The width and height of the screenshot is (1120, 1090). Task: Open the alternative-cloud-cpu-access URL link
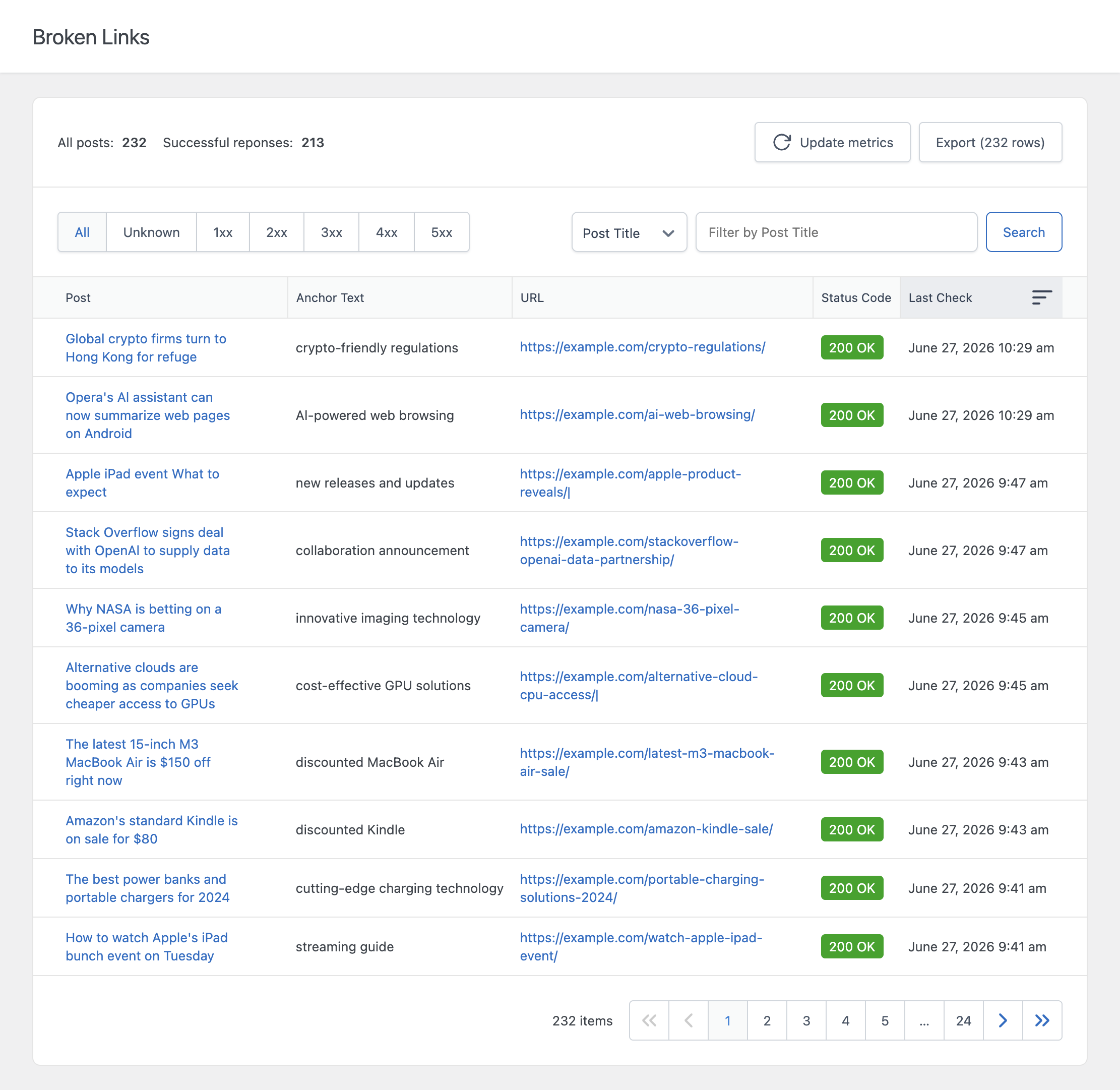(639, 685)
